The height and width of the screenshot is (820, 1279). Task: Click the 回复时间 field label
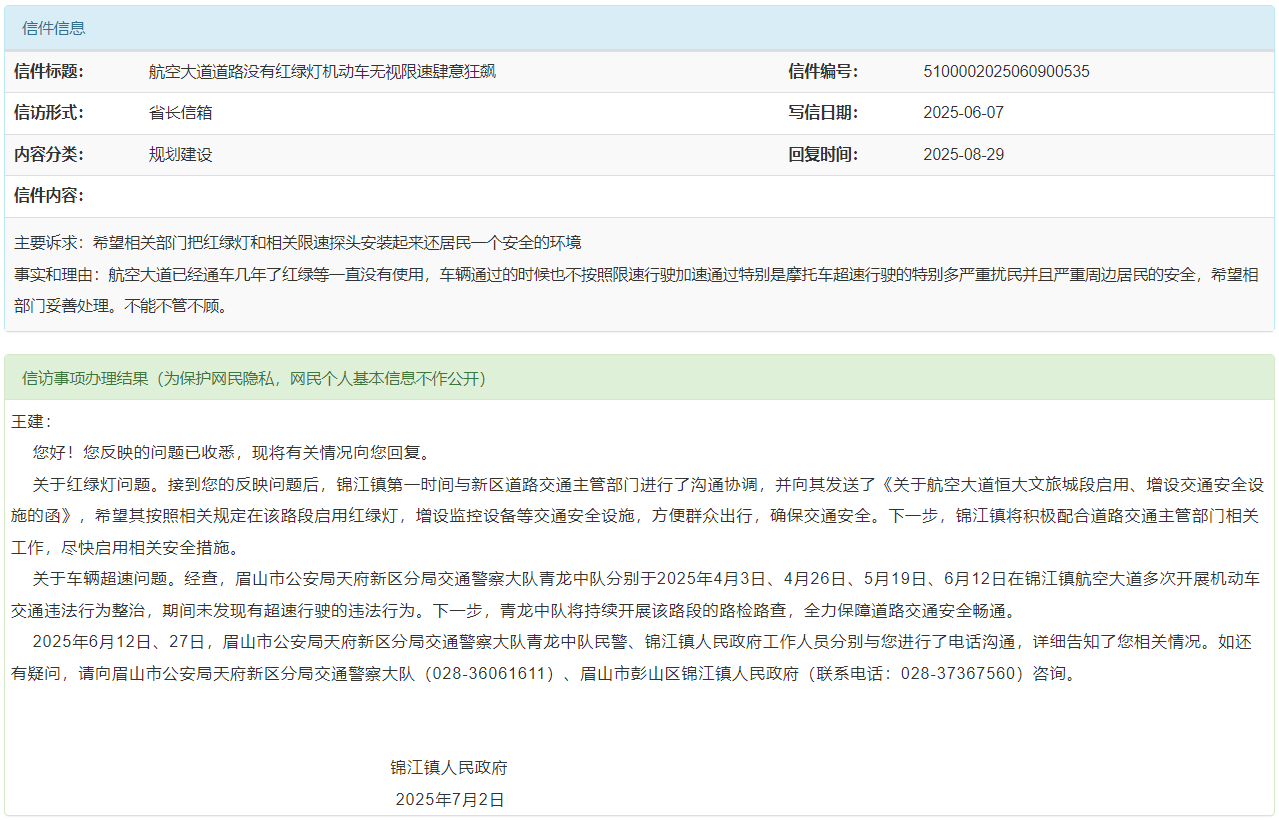tap(823, 155)
